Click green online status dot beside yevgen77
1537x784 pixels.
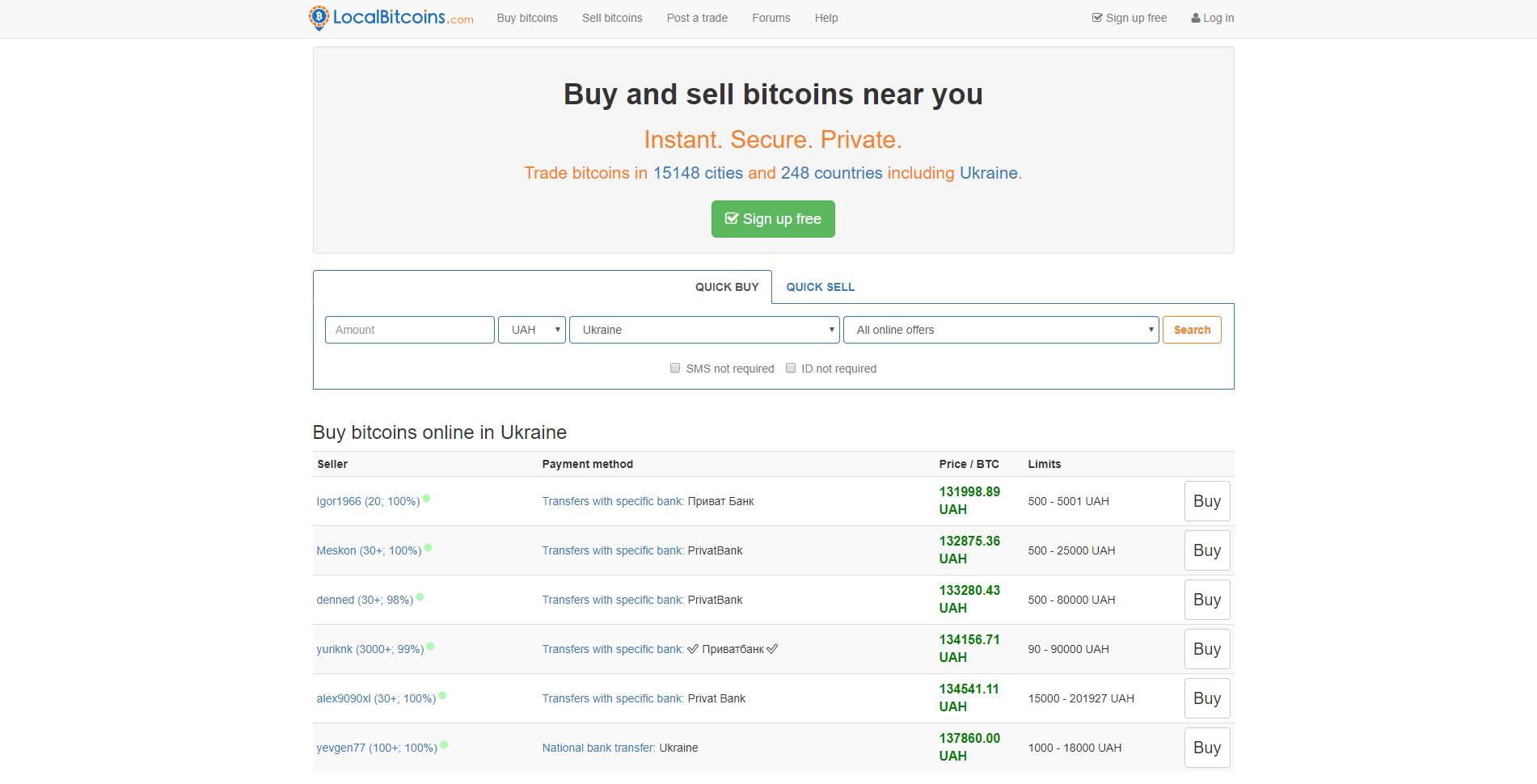click(x=444, y=745)
